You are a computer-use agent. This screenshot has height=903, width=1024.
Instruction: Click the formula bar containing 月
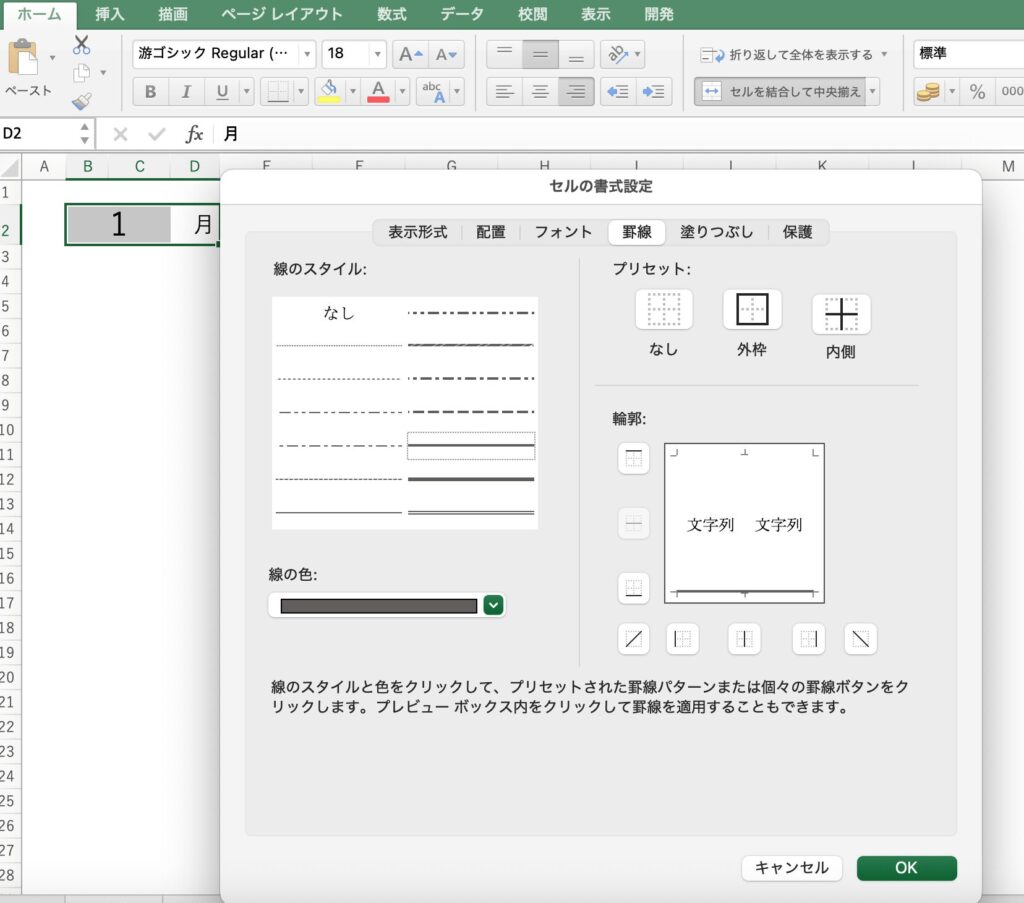[x=620, y=135]
